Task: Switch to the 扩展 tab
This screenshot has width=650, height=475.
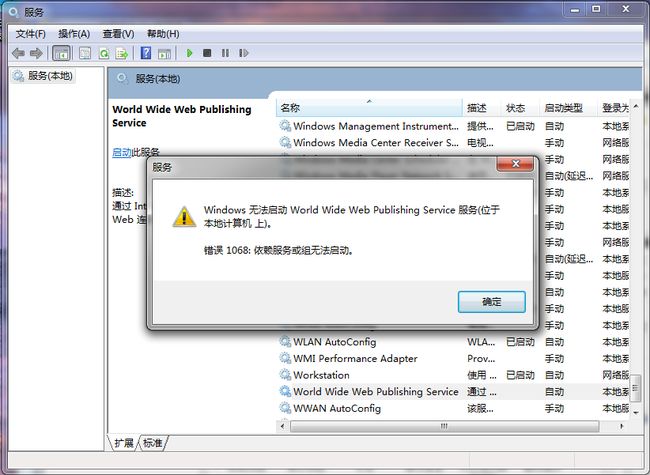Action: pos(124,443)
